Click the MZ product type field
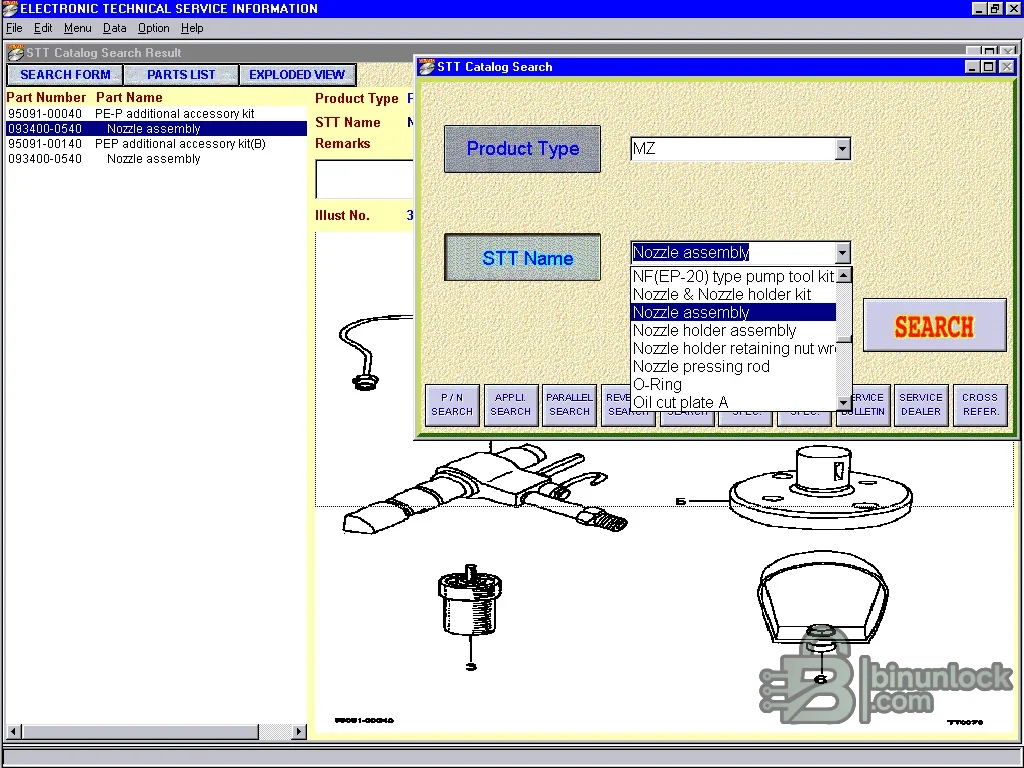The height and width of the screenshot is (768, 1024). [733, 149]
